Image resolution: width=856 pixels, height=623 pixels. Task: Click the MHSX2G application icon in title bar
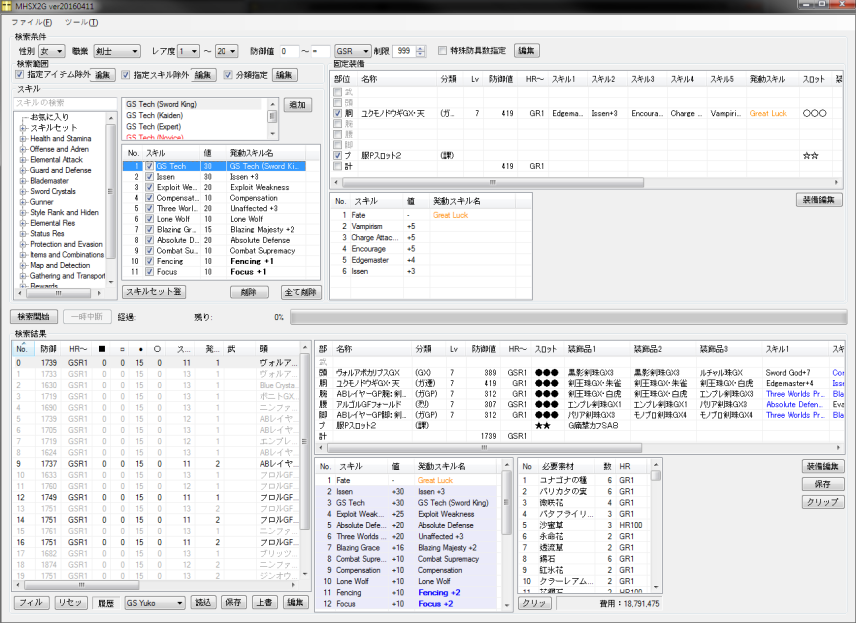(x=9, y=6)
